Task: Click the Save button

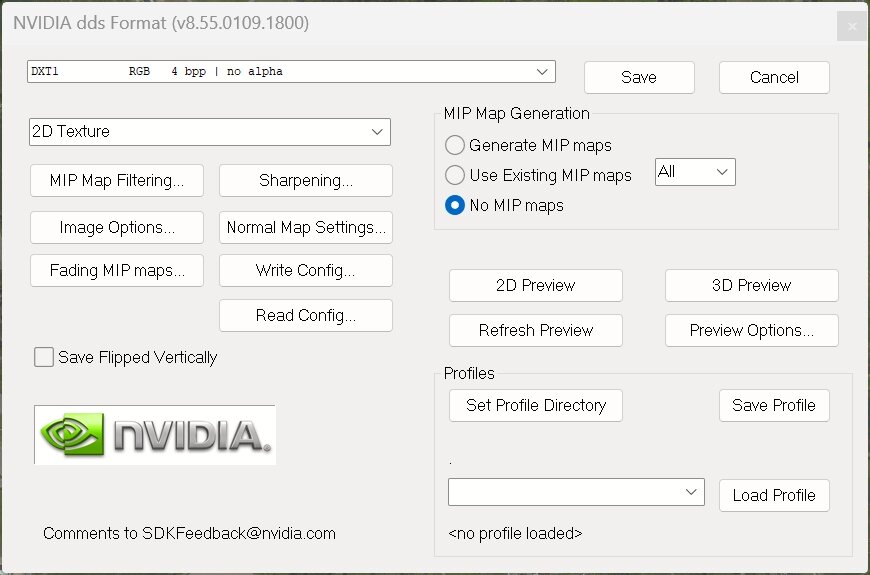Action: pyautogui.click(x=639, y=77)
